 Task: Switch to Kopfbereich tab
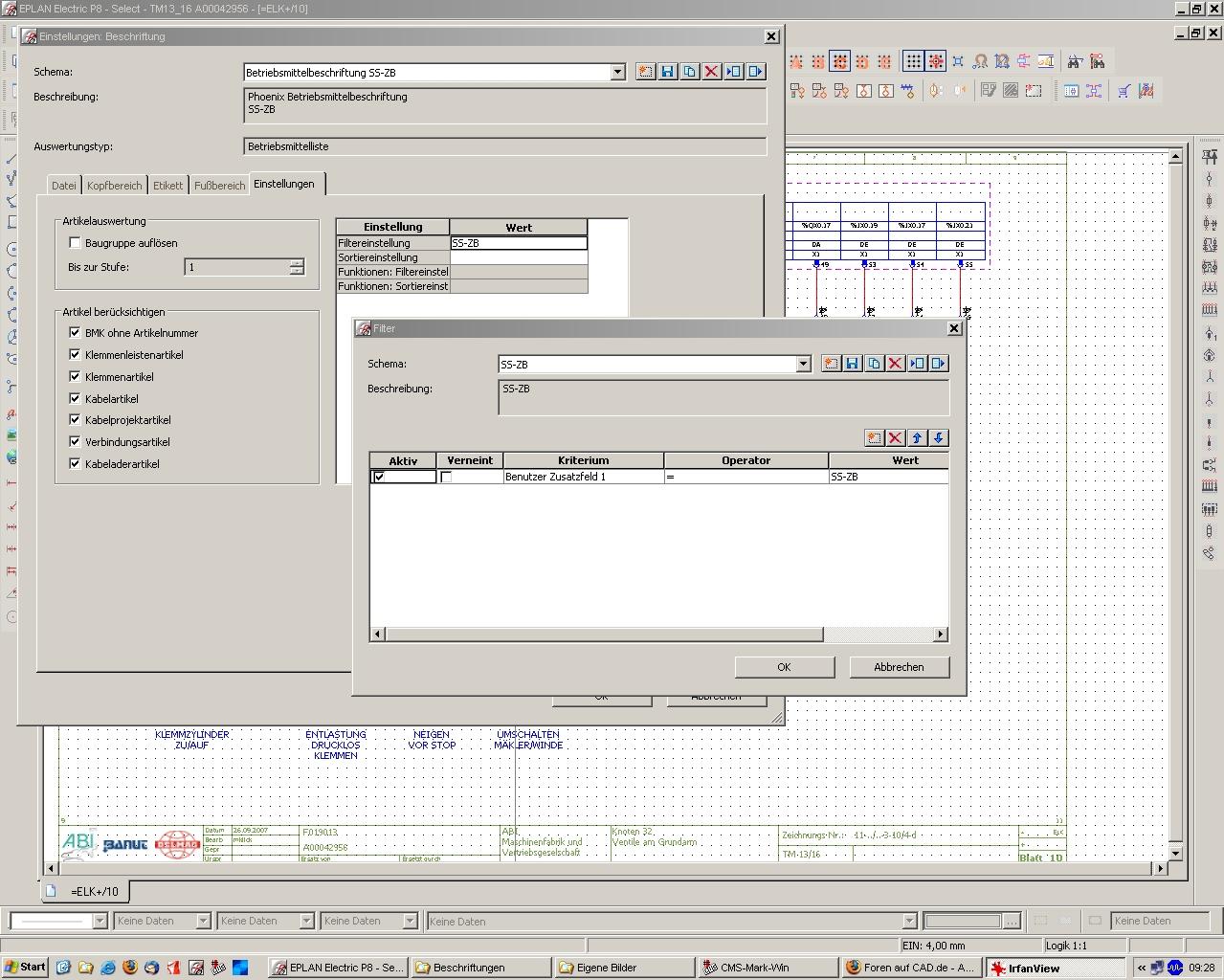tap(115, 186)
